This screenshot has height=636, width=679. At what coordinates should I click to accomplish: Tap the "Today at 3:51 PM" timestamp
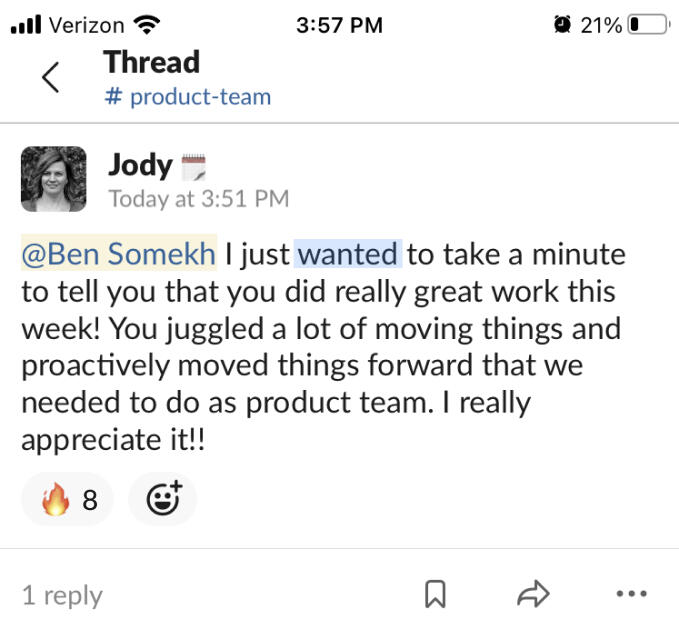click(198, 199)
